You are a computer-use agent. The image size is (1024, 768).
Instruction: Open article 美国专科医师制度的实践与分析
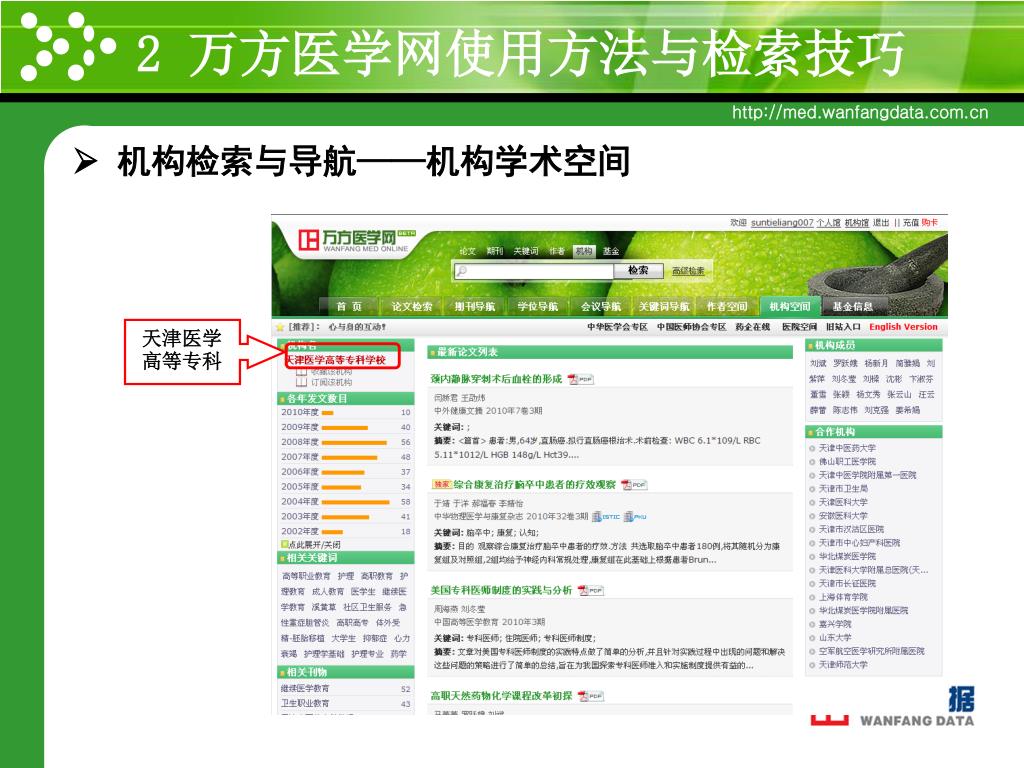click(x=501, y=590)
